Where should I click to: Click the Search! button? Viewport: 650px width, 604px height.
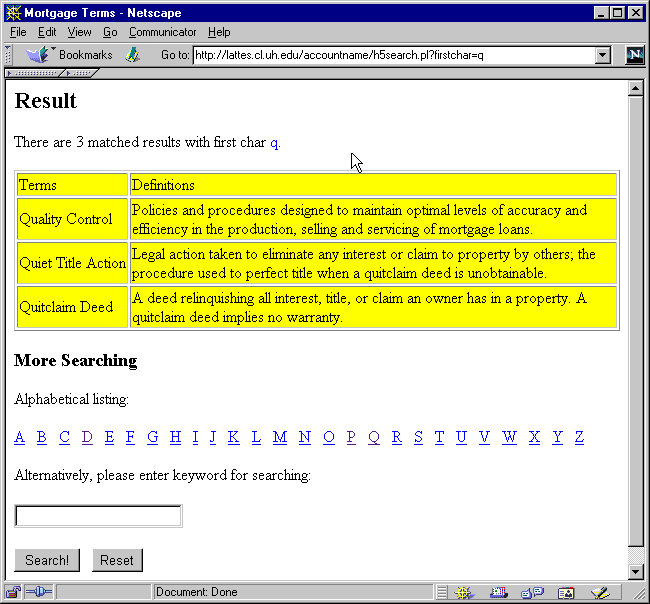(x=47, y=560)
